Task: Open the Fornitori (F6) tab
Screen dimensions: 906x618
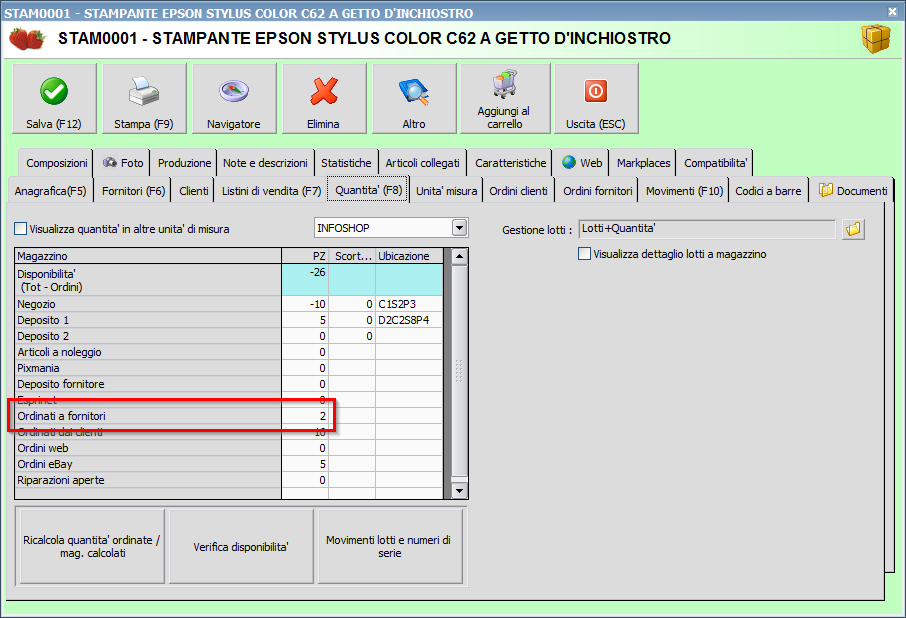Action: [x=133, y=191]
